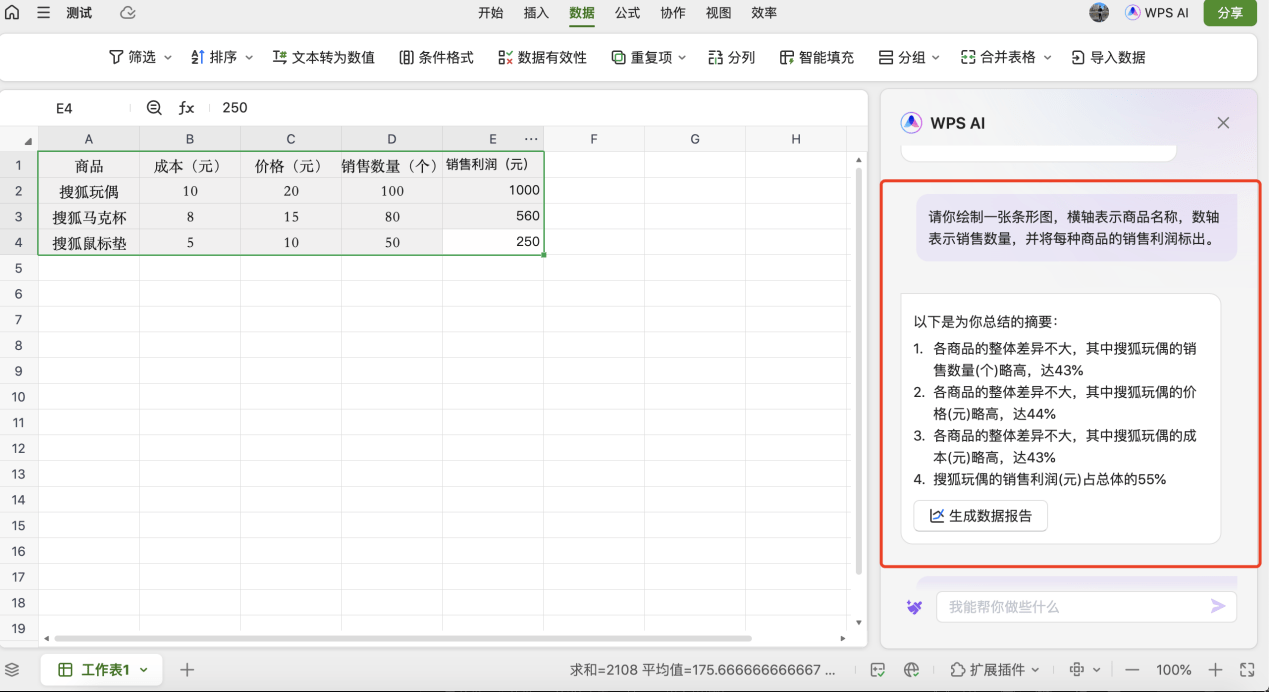Click the cloud sync status icon
This screenshot has height=692, width=1269.
(x=127, y=13)
